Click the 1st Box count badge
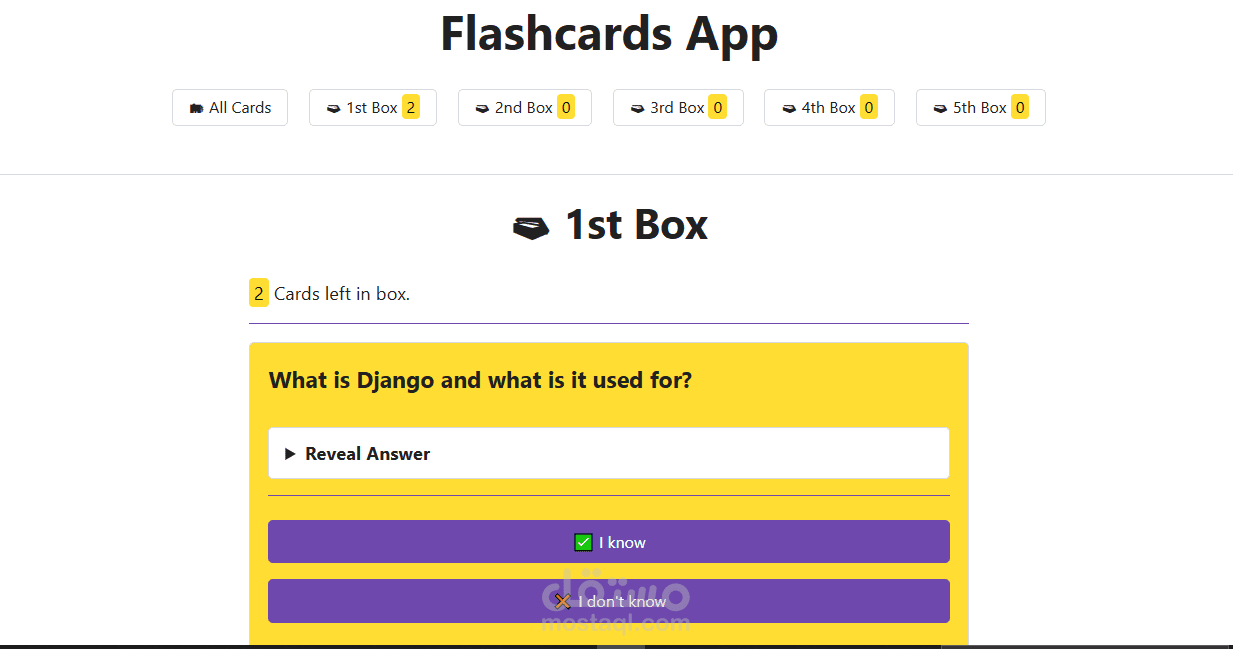 411,108
